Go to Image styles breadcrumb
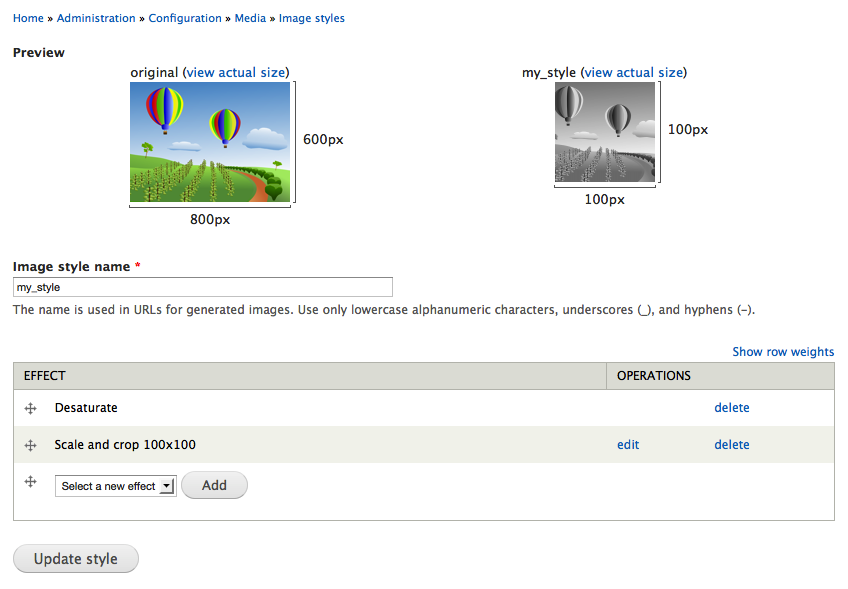848x589 pixels. (x=312, y=18)
